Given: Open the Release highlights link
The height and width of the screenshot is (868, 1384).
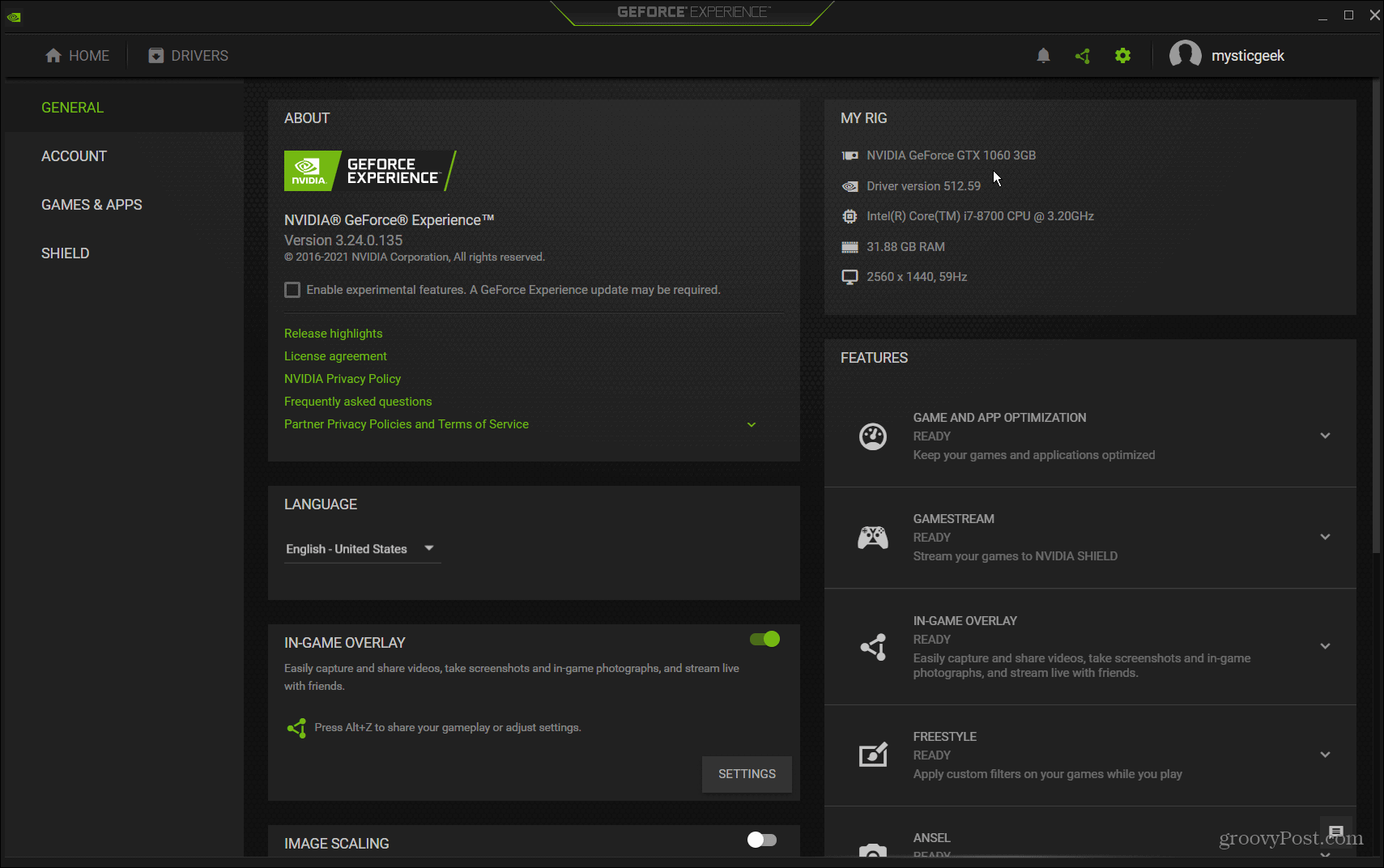Looking at the screenshot, I should pos(333,334).
